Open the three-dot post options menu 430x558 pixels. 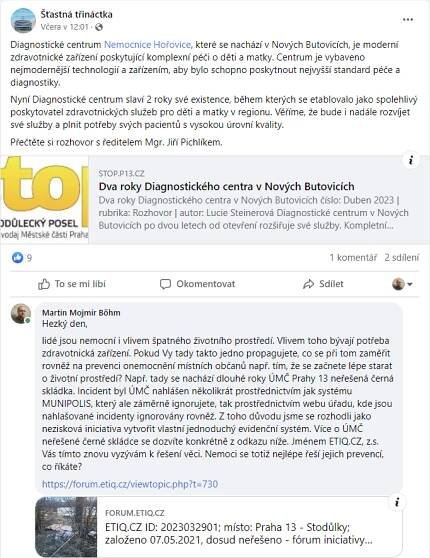tap(408, 20)
